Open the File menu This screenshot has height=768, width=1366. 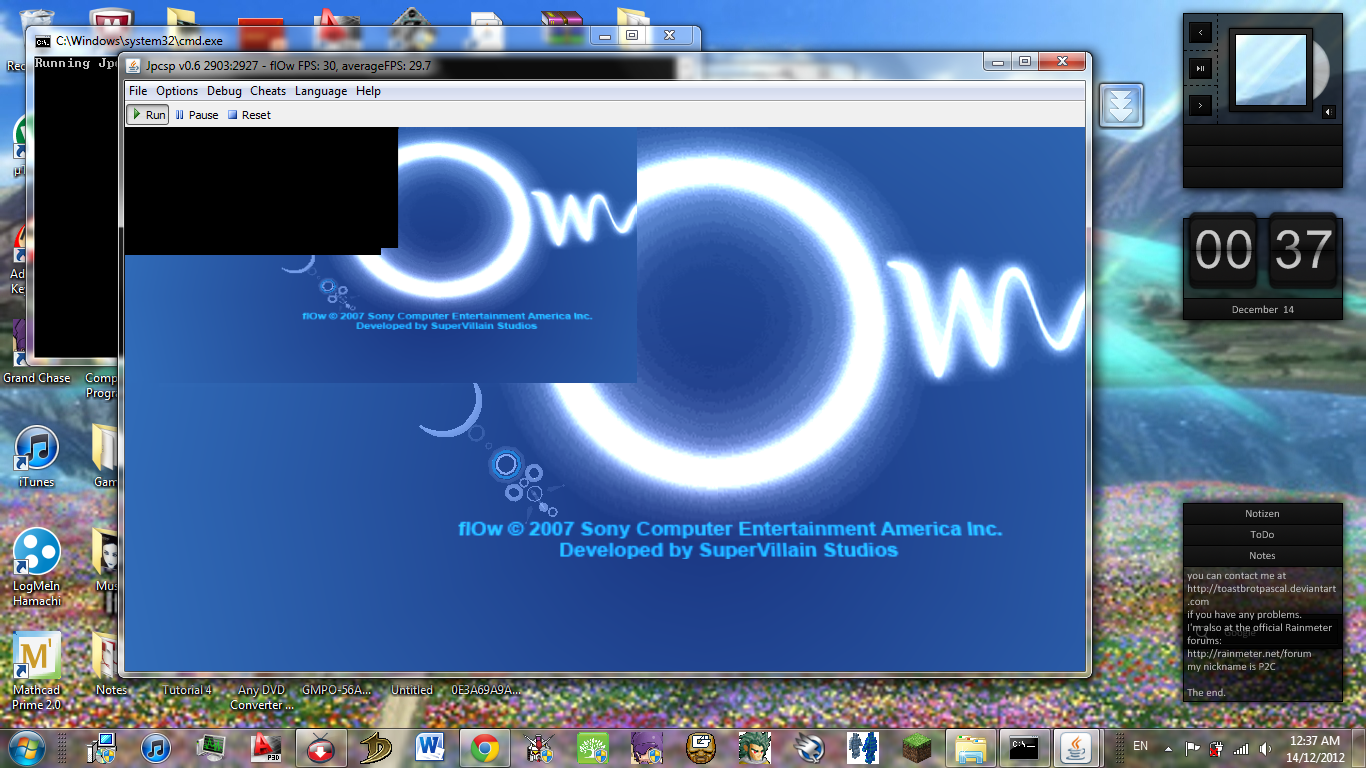click(138, 91)
